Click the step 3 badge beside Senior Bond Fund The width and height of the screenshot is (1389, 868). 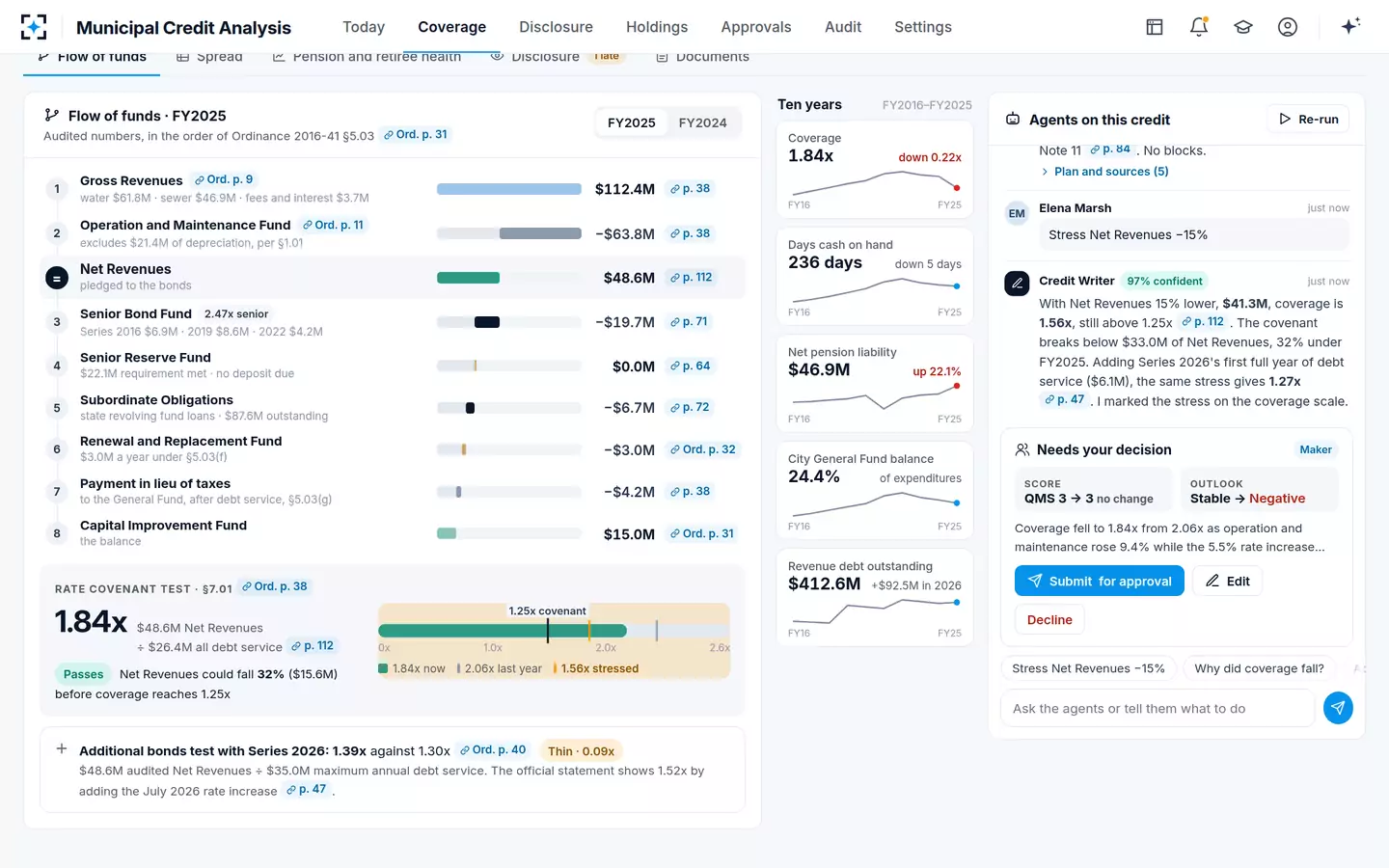coord(57,322)
